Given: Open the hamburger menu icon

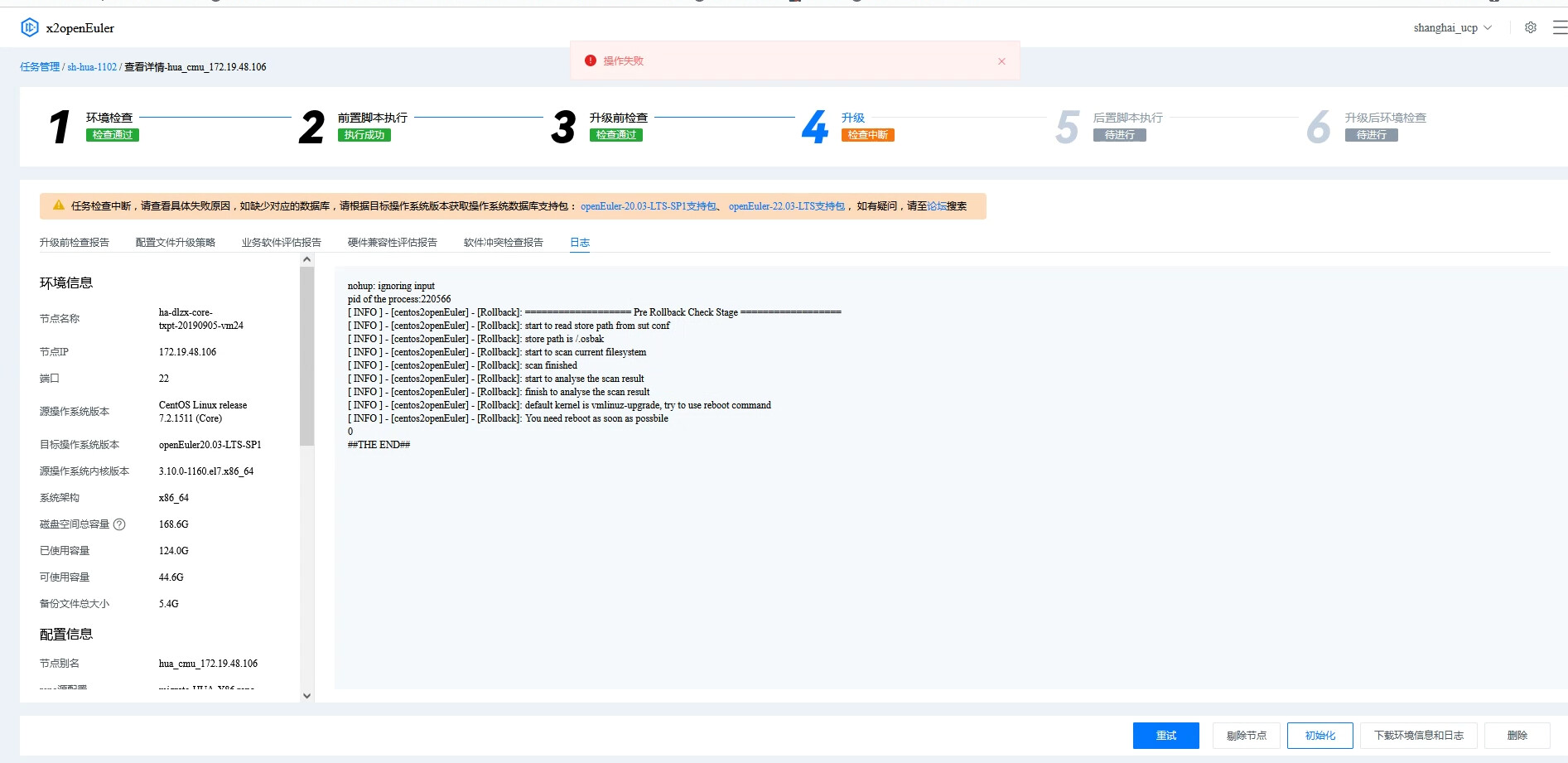Looking at the screenshot, I should click(x=1559, y=27).
